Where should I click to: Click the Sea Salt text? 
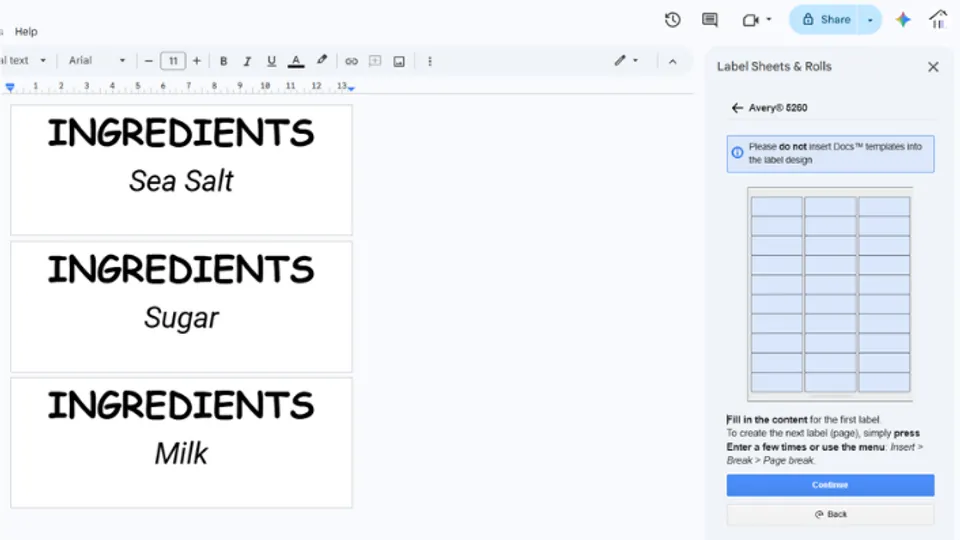181,181
